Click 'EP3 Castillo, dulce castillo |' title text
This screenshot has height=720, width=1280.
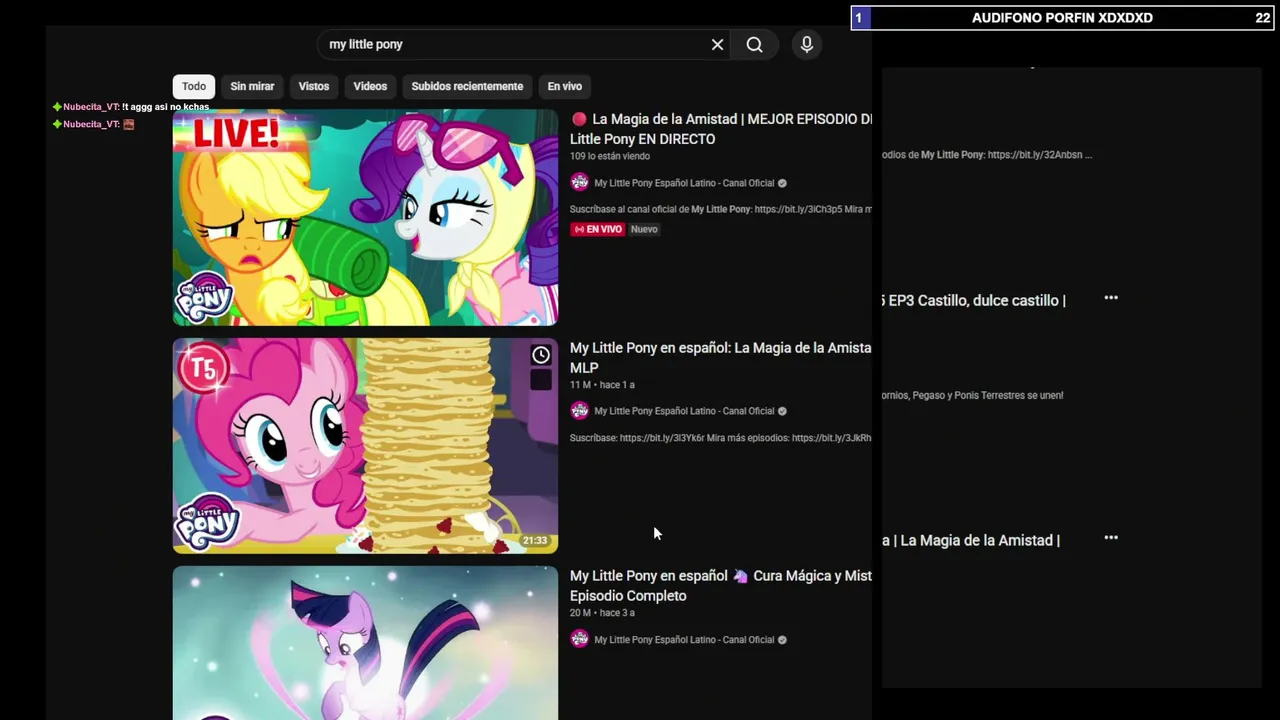977,300
